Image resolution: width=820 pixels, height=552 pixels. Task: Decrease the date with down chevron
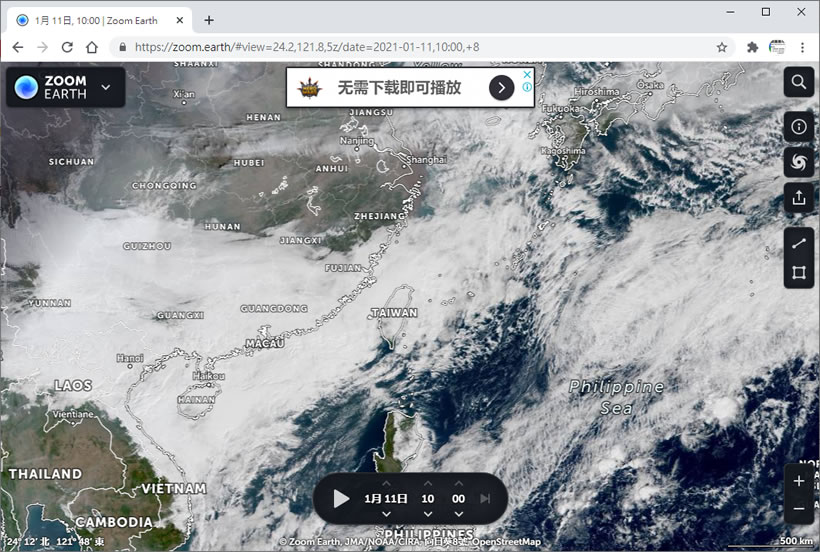click(386, 514)
